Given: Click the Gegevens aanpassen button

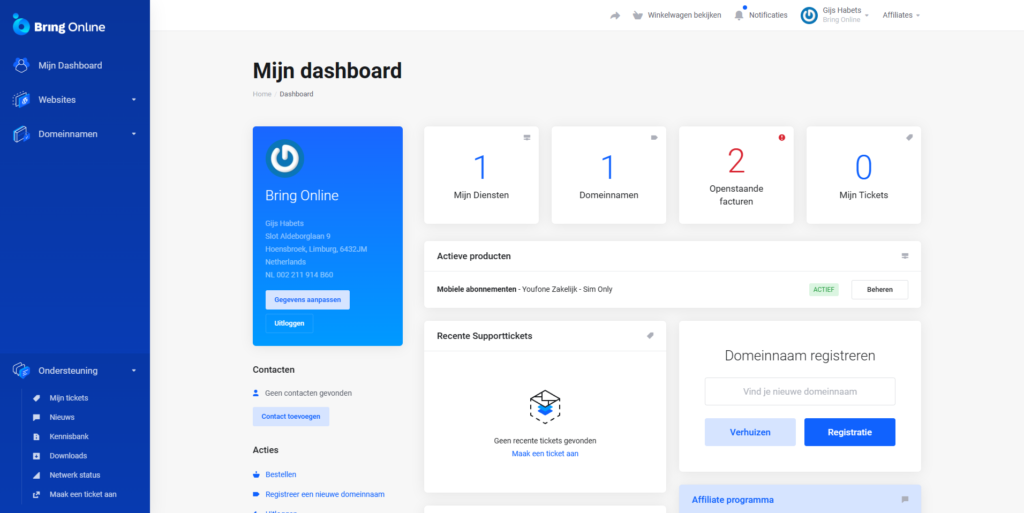Looking at the screenshot, I should [307, 300].
